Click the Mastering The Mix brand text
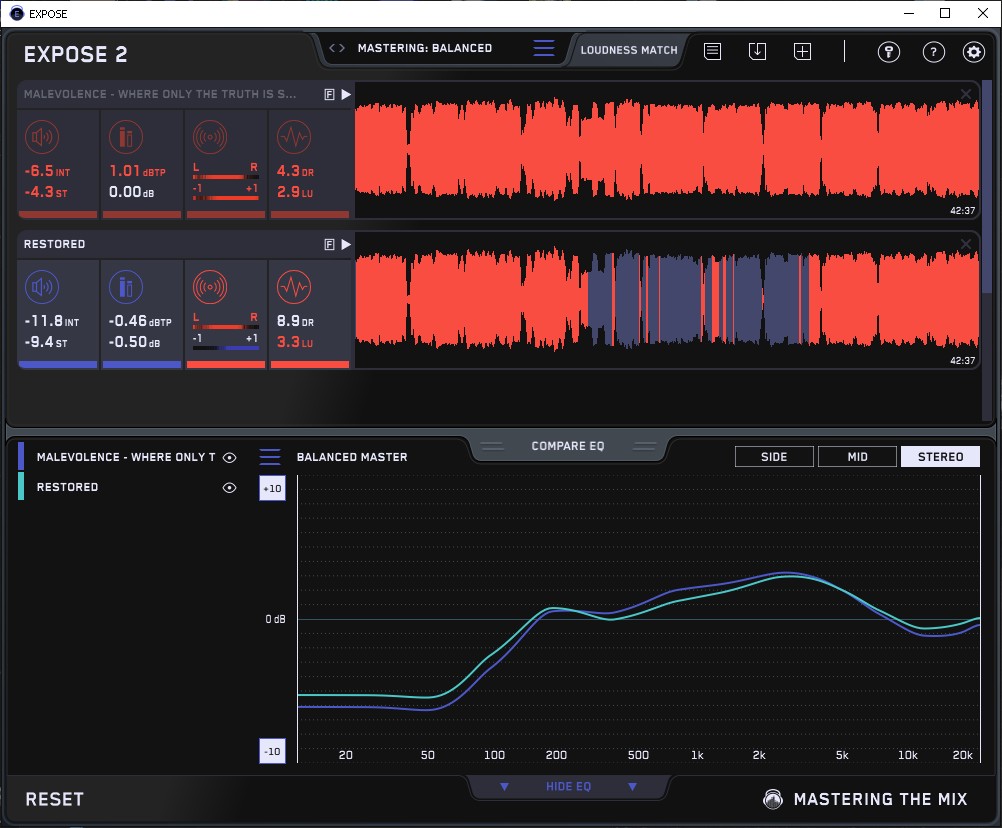 (x=881, y=799)
